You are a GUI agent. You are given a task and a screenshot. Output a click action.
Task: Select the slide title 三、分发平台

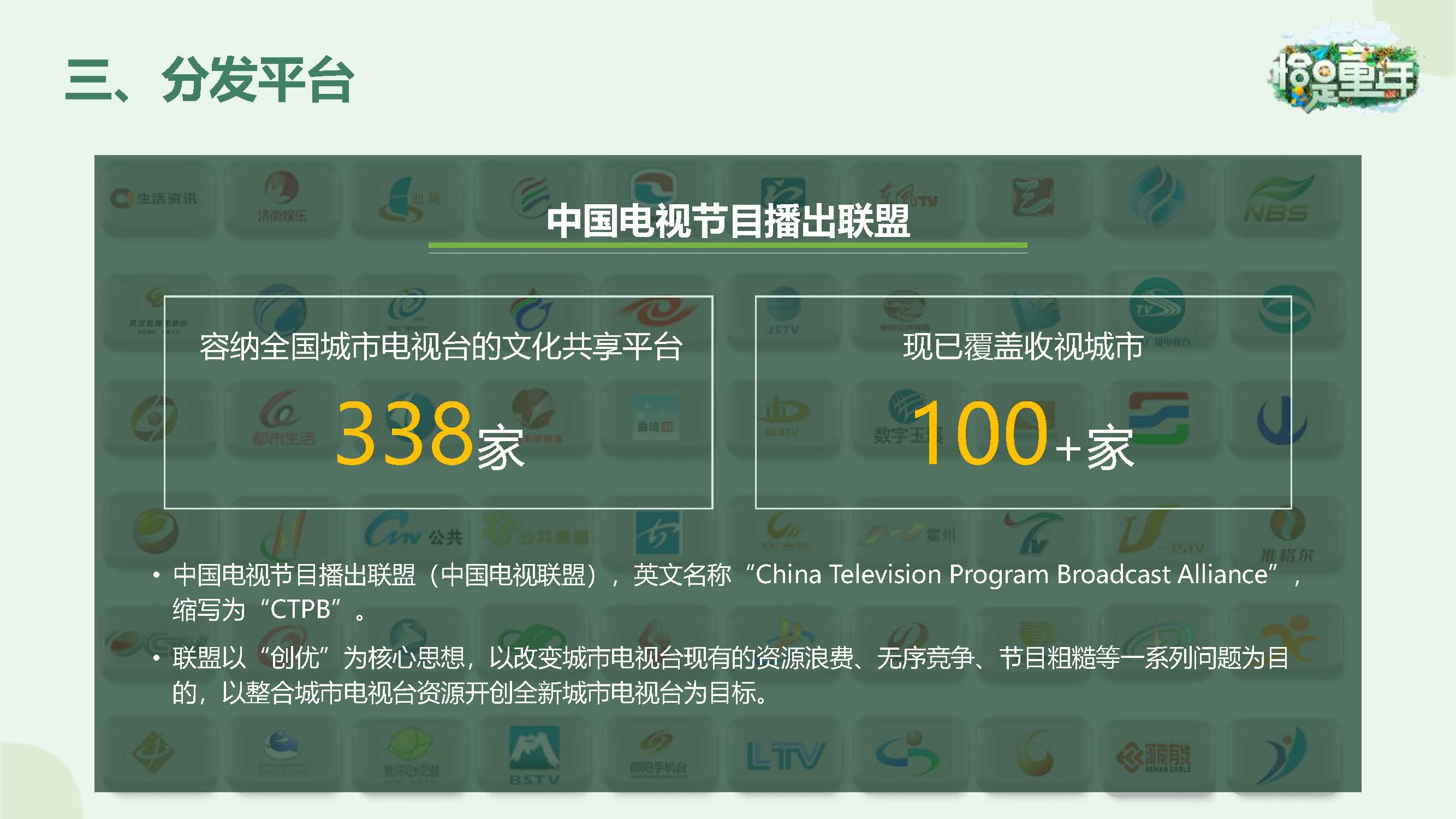pos(210,80)
